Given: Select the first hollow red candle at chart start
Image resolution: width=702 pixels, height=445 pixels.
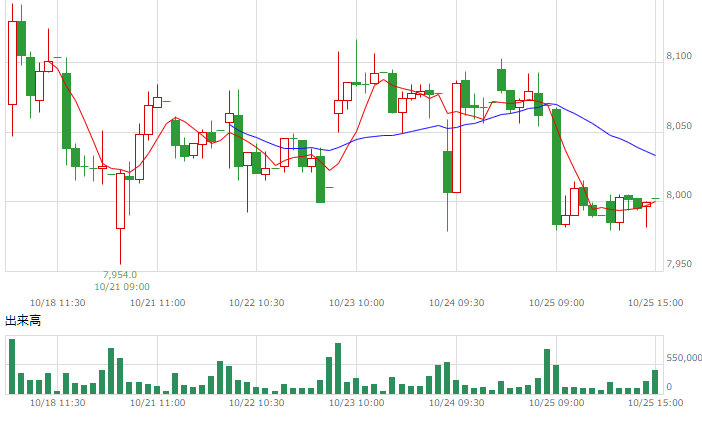Looking at the screenshot, I should click(x=13, y=63).
